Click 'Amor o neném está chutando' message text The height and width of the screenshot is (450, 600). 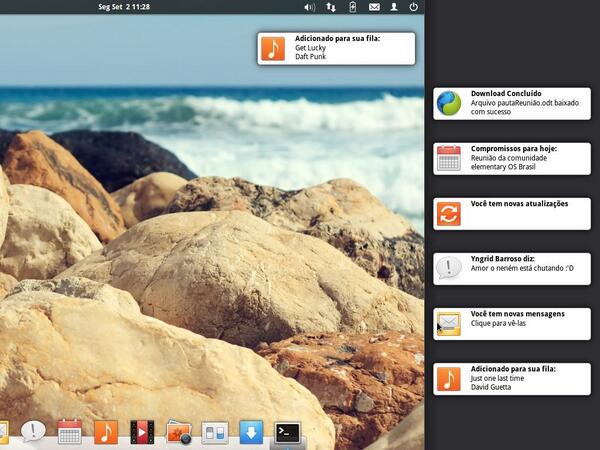[x=522, y=268]
